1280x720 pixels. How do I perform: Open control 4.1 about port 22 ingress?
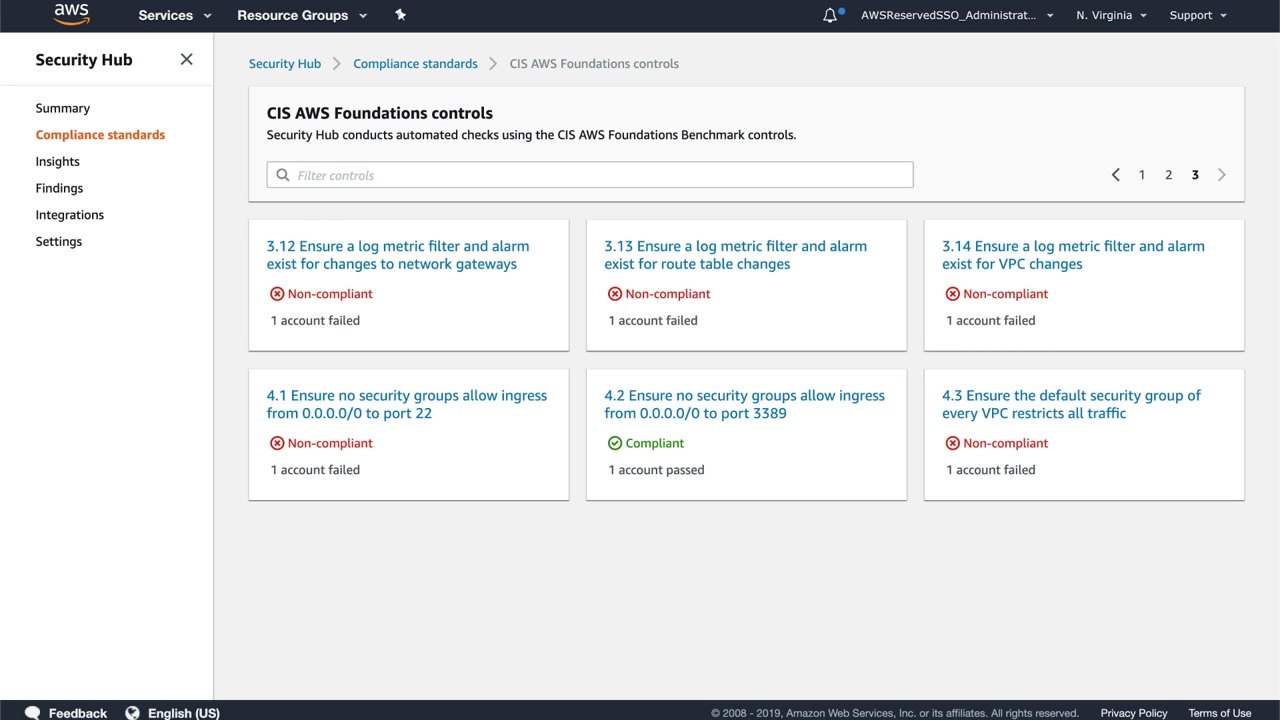coord(406,404)
